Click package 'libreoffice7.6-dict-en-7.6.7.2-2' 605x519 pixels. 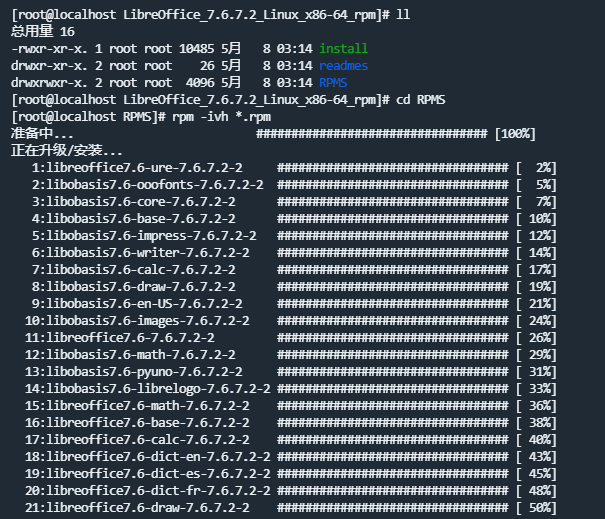click(158, 456)
